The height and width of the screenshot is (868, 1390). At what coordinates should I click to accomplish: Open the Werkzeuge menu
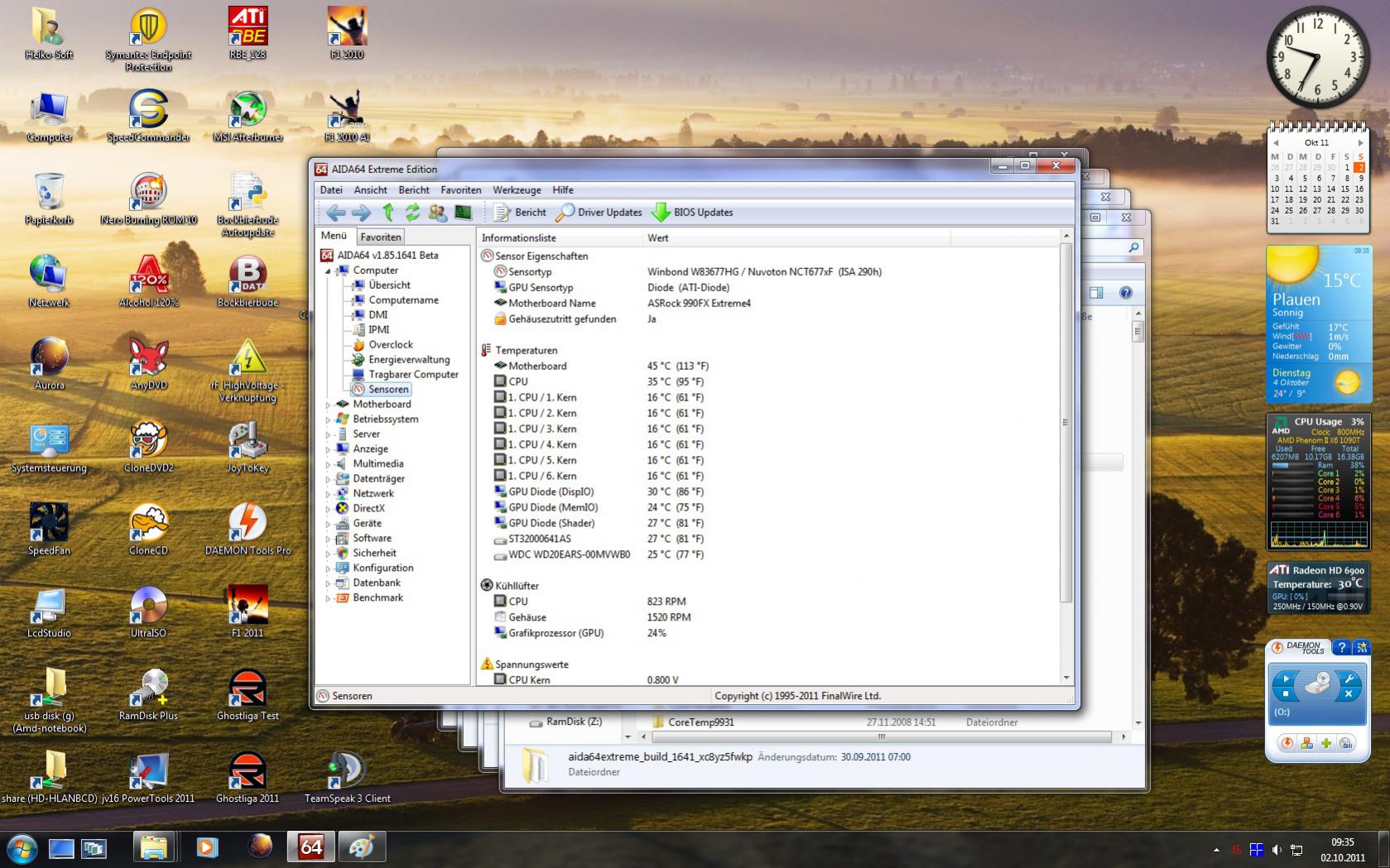tap(517, 190)
